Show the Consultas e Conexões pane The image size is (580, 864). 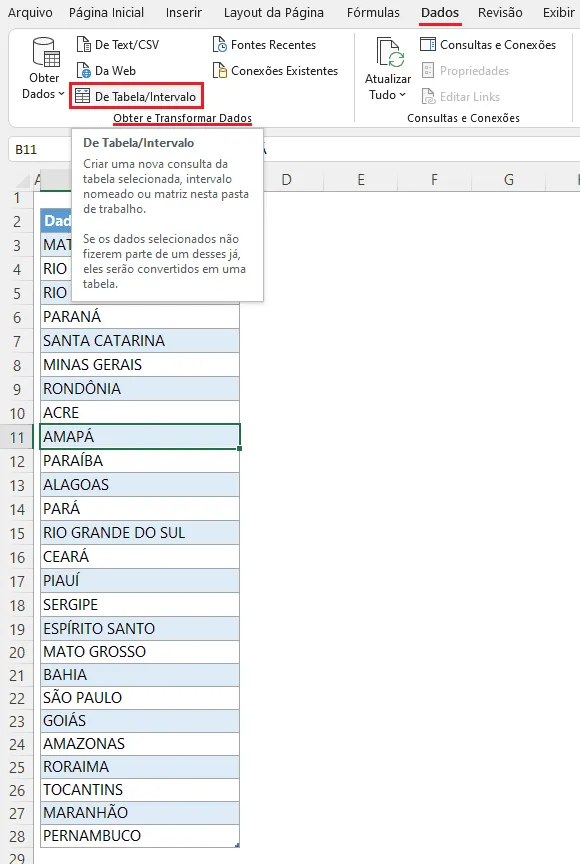click(x=488, y=45)
